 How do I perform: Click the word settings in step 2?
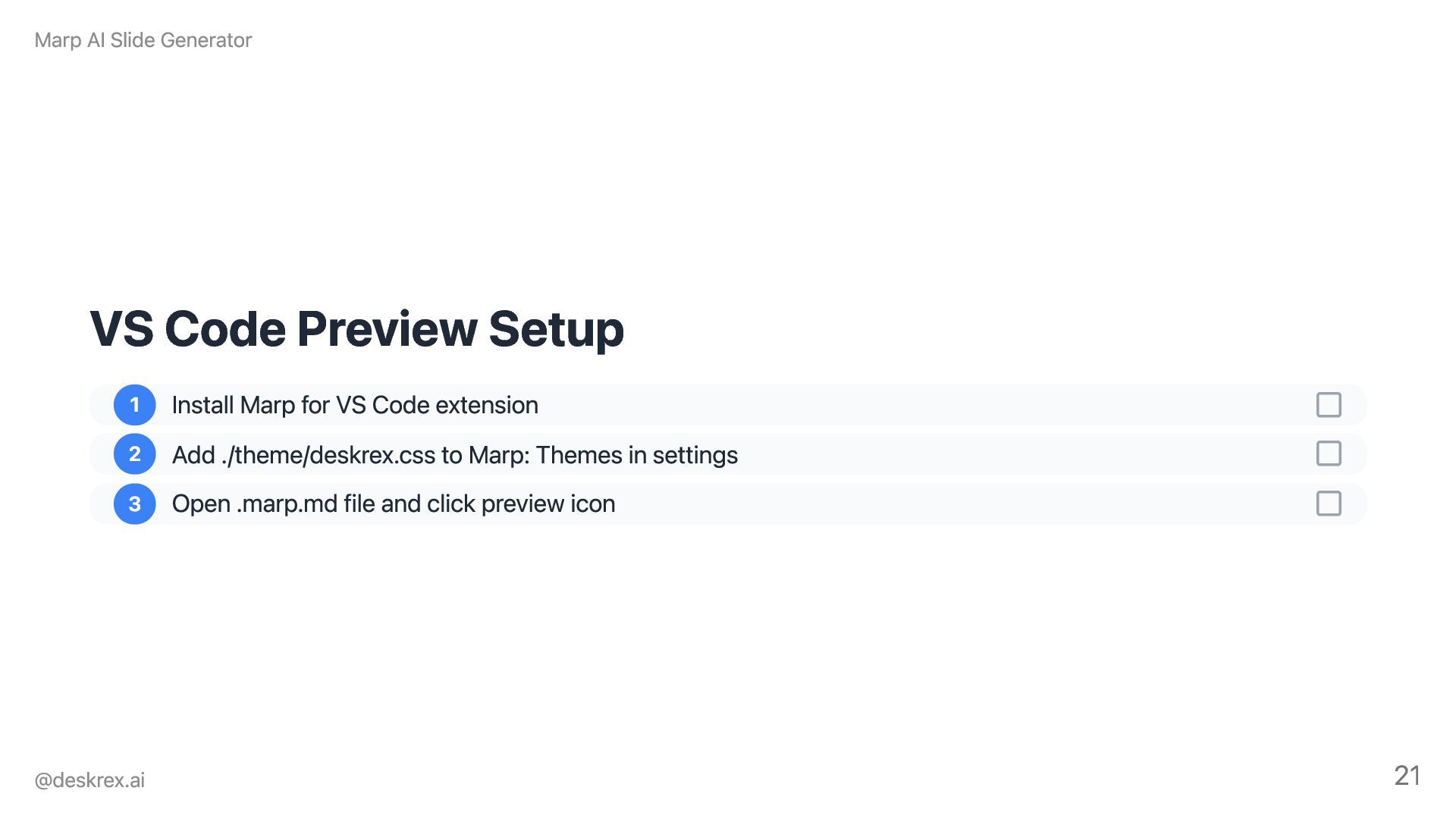(x=695, y=455)
